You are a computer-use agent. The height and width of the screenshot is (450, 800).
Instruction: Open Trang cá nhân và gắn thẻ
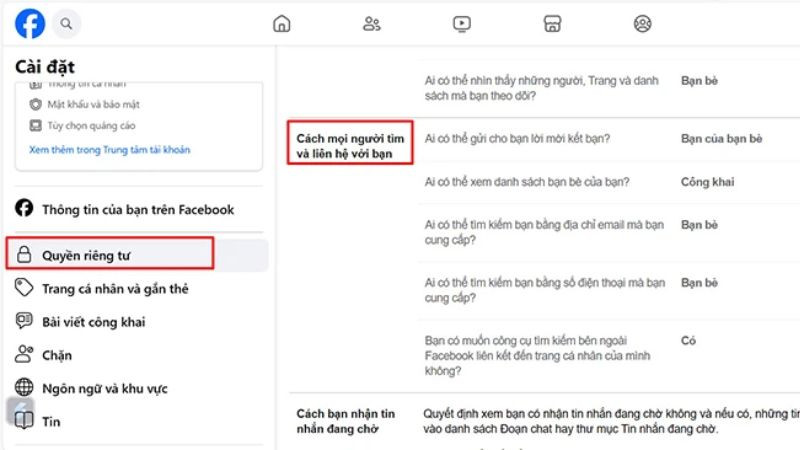pos(115,289)
